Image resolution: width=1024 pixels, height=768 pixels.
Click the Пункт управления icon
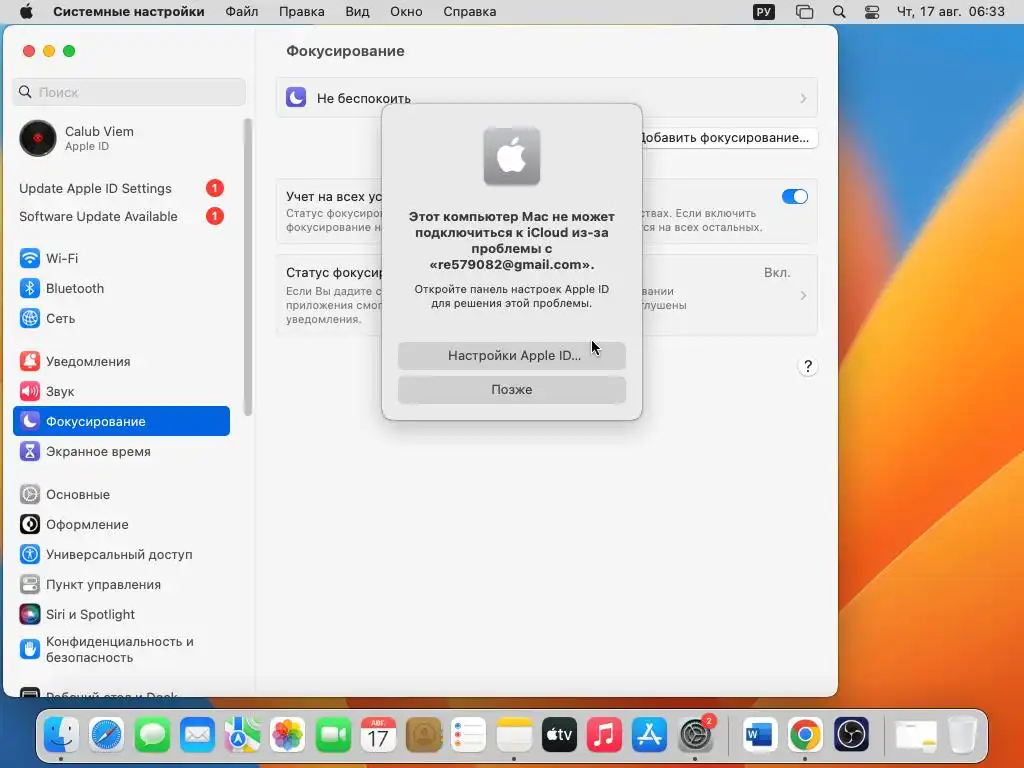tap(29, 584)
